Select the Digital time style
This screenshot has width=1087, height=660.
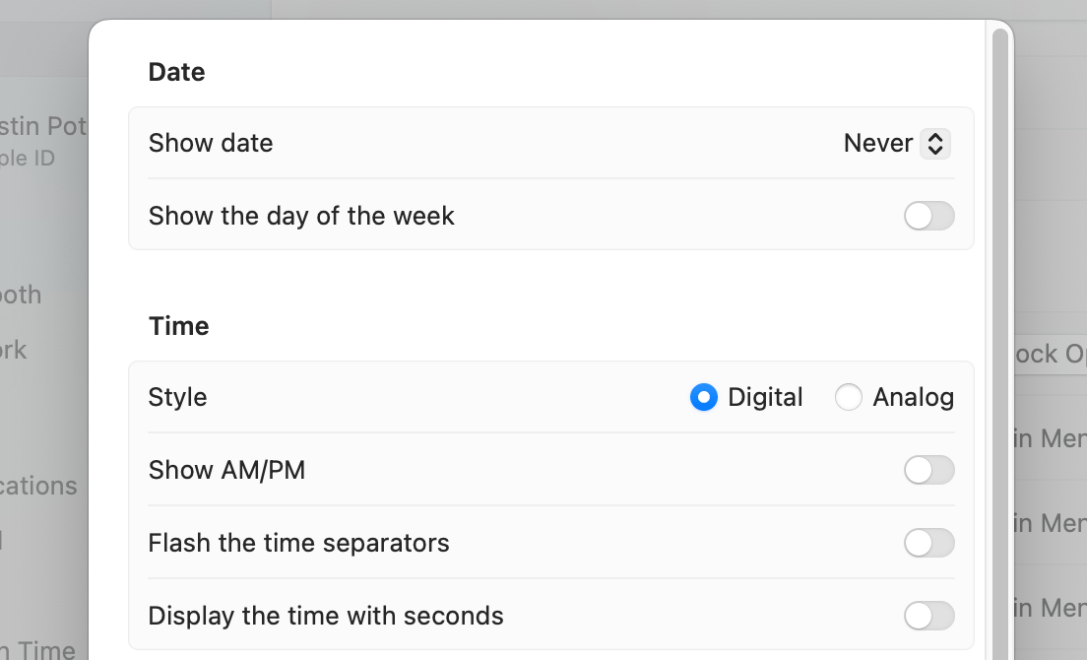point(704,397)
